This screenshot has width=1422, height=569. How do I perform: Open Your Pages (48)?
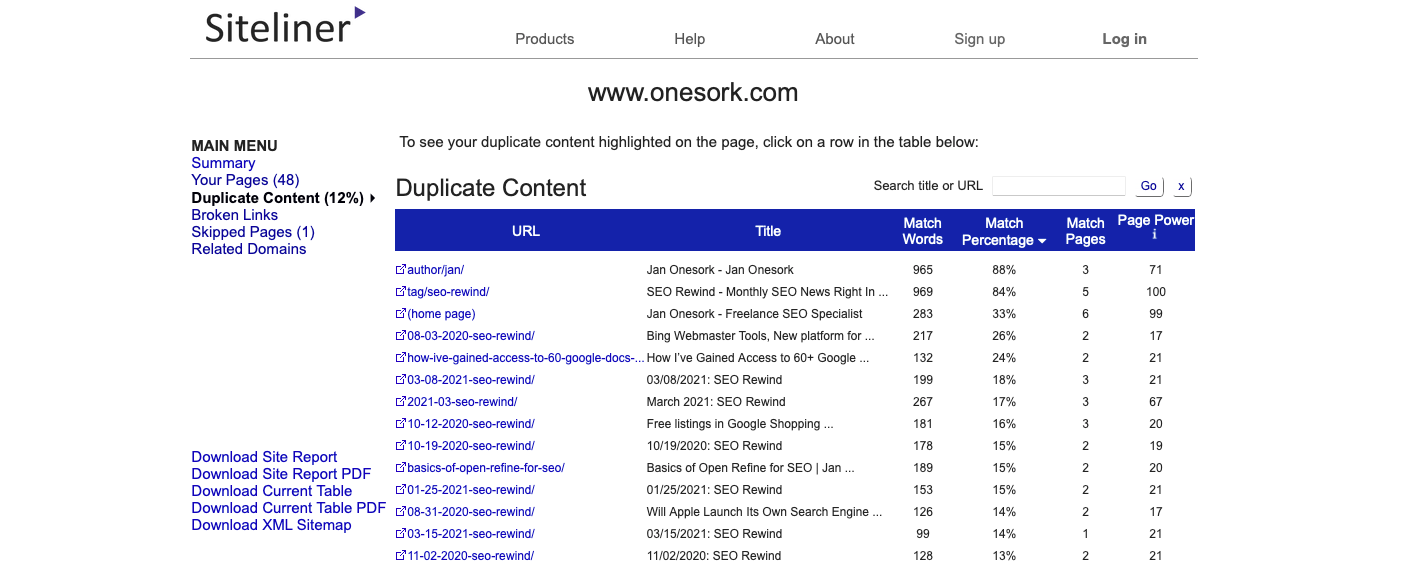tap(245, 180)
